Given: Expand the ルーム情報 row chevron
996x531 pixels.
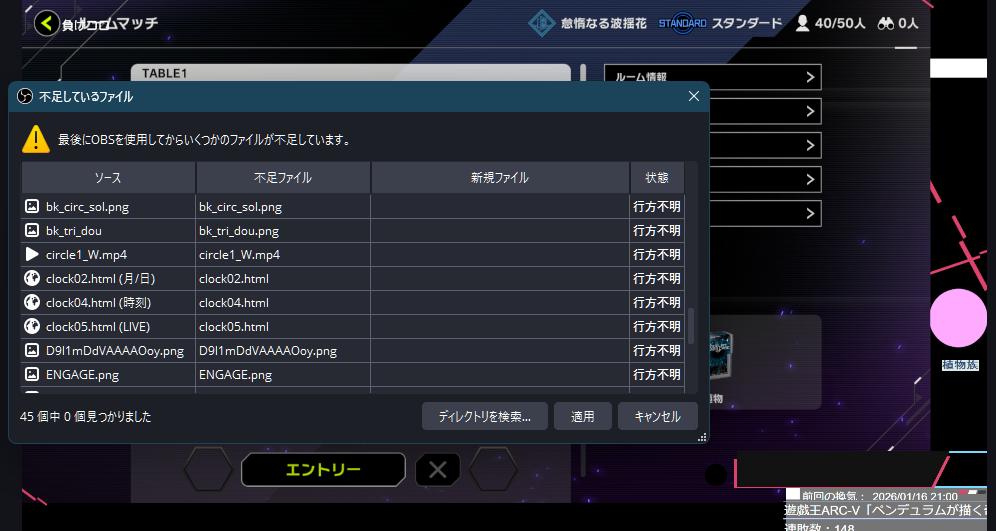Looking at the screenshot, I should click(810, 77).
